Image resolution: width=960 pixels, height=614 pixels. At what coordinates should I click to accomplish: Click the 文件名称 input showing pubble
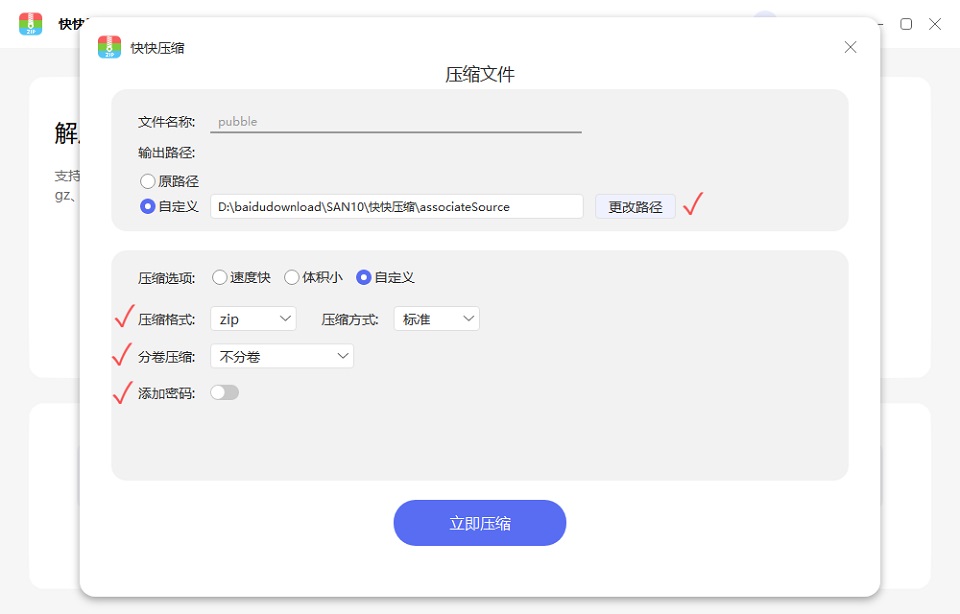[395, 120]
